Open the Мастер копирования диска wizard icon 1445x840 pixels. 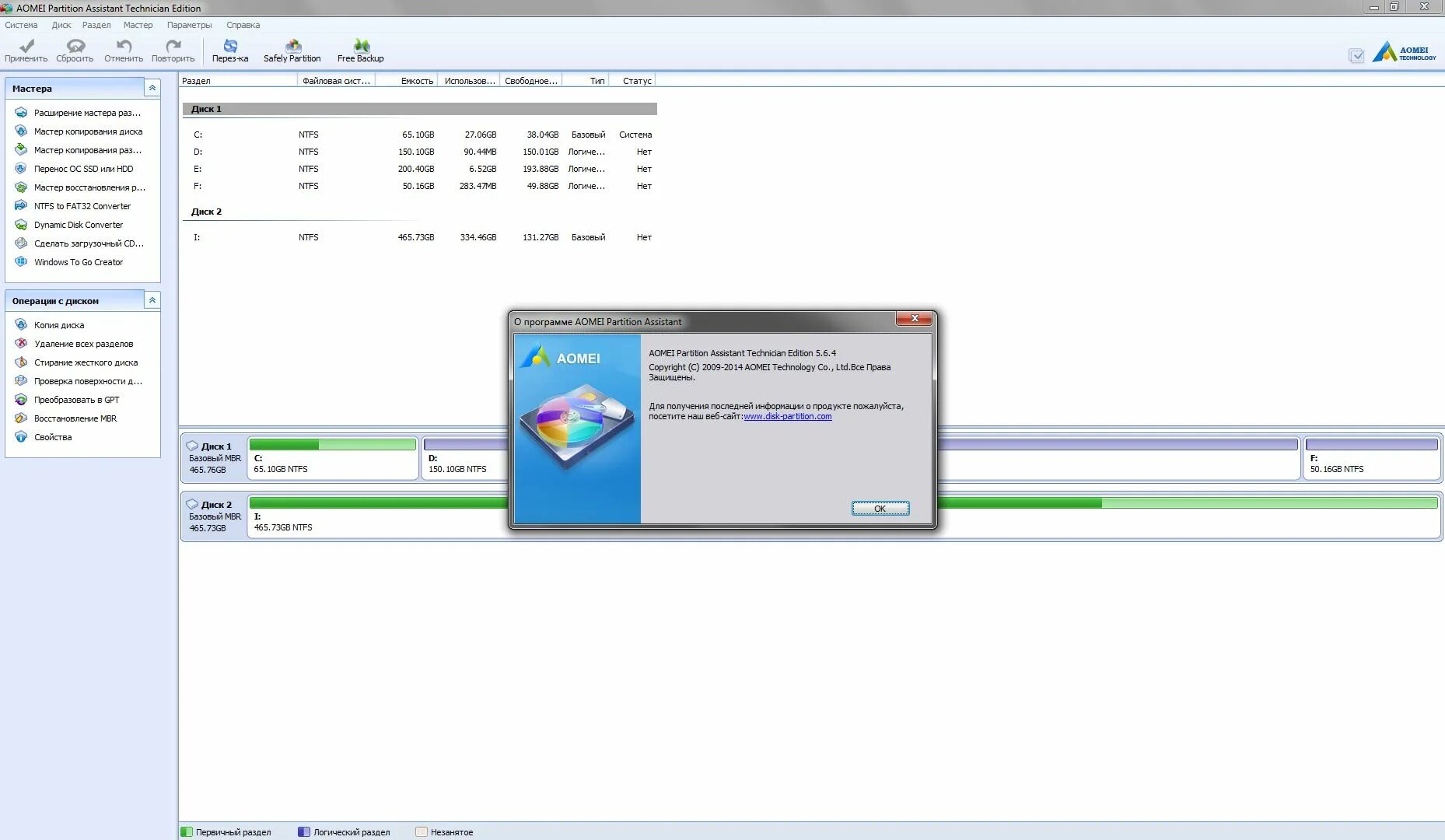(x=21, y=131)
